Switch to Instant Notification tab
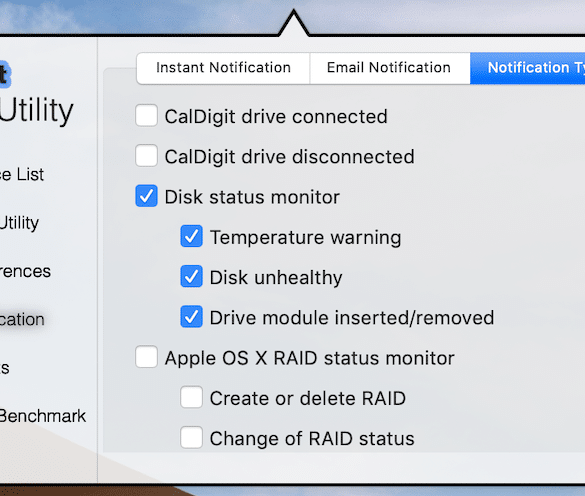Viewport: 585px width, 496px height. [x=223, y=68]
